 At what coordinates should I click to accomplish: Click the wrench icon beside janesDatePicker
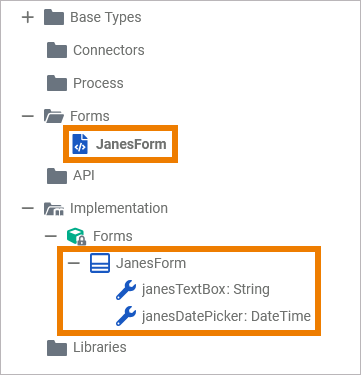(x=126, y=316)
